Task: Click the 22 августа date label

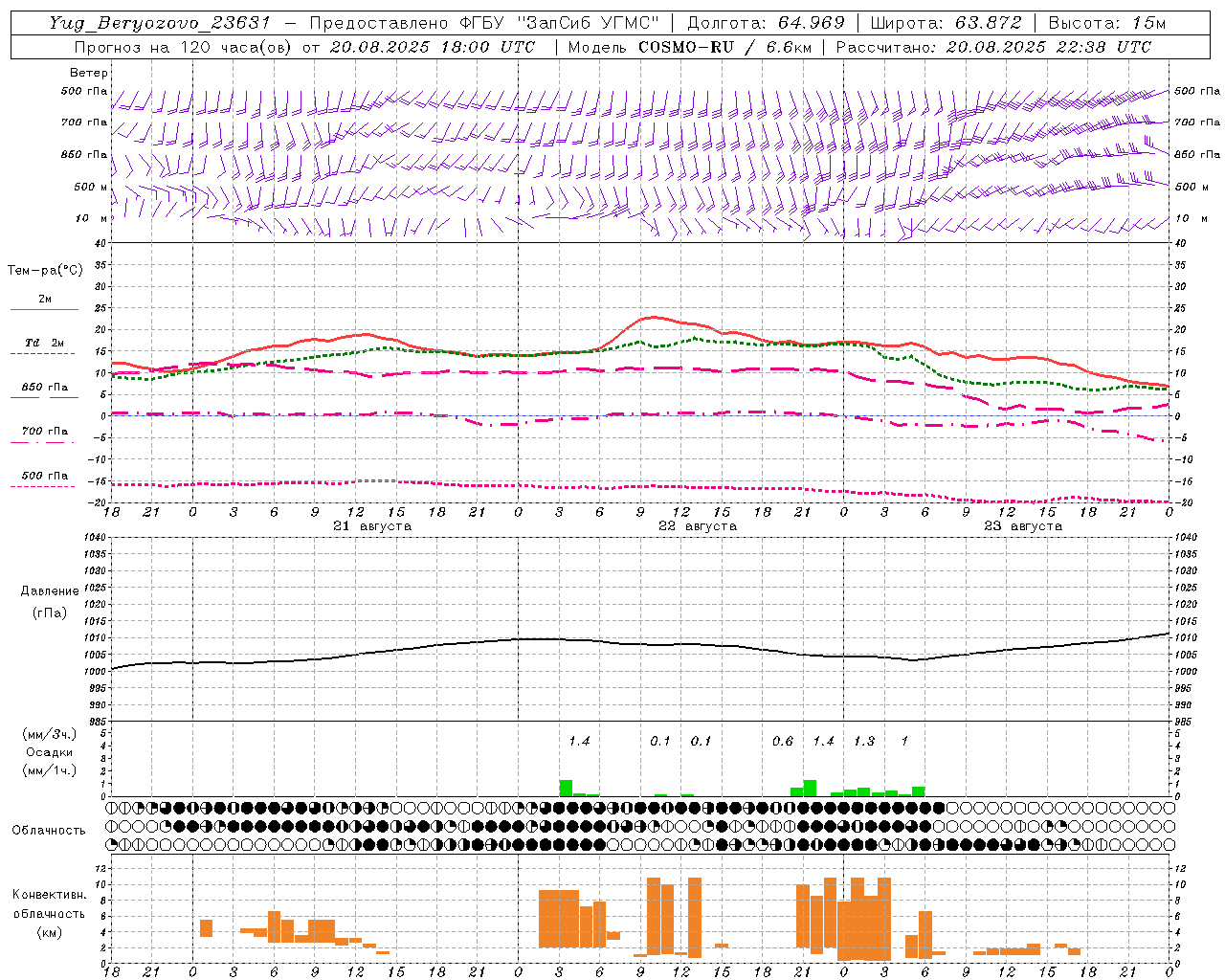Action: click(x=698, y=526)
